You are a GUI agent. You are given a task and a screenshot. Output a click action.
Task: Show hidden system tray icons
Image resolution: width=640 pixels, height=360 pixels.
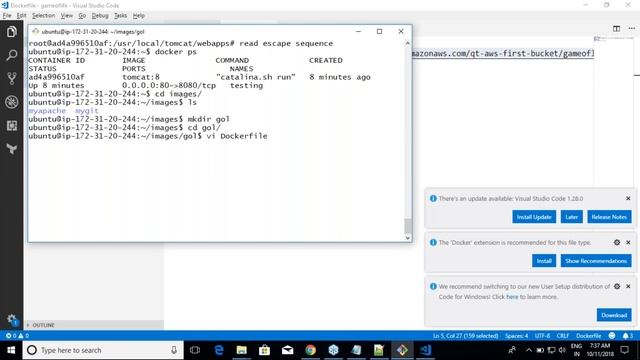click(x=529, y=350)
